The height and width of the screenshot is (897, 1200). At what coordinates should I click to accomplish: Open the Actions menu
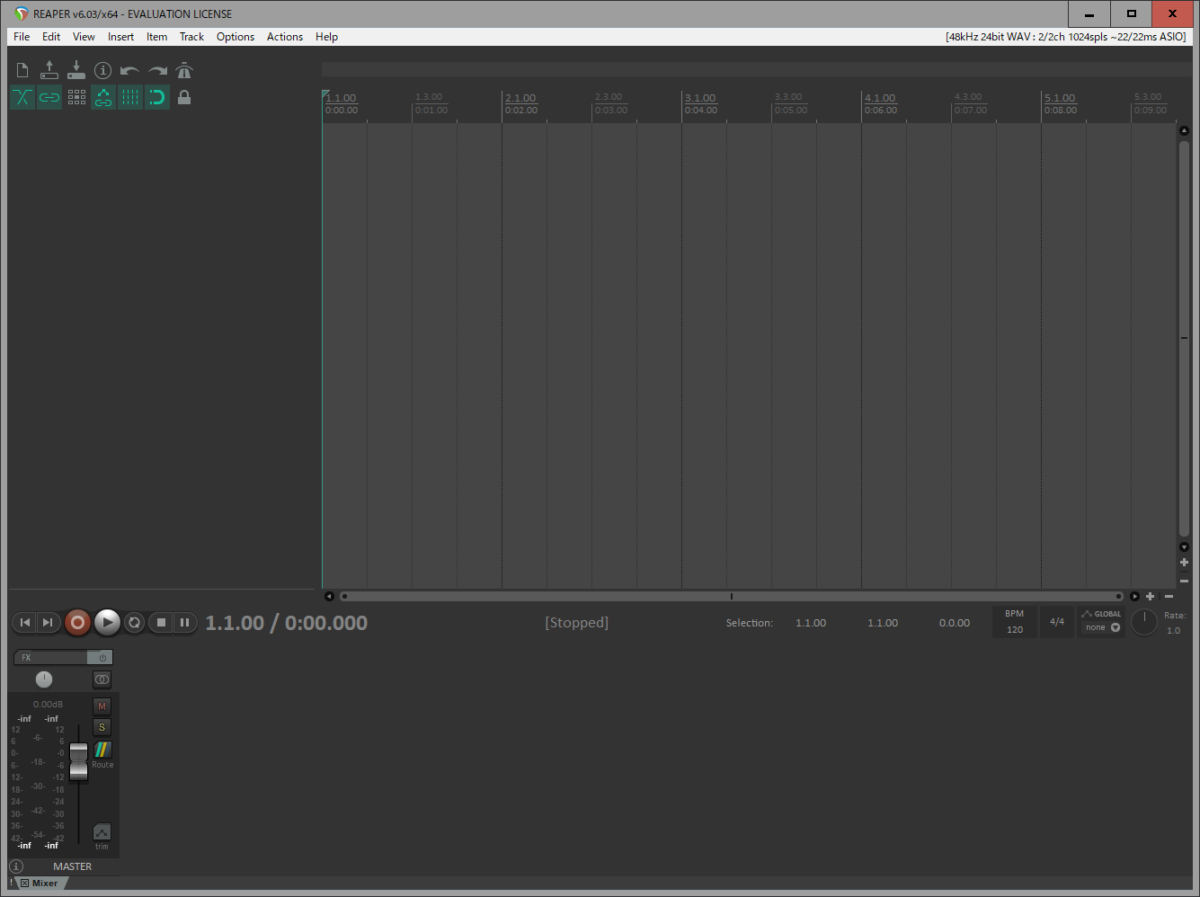(x=284, y=37)
